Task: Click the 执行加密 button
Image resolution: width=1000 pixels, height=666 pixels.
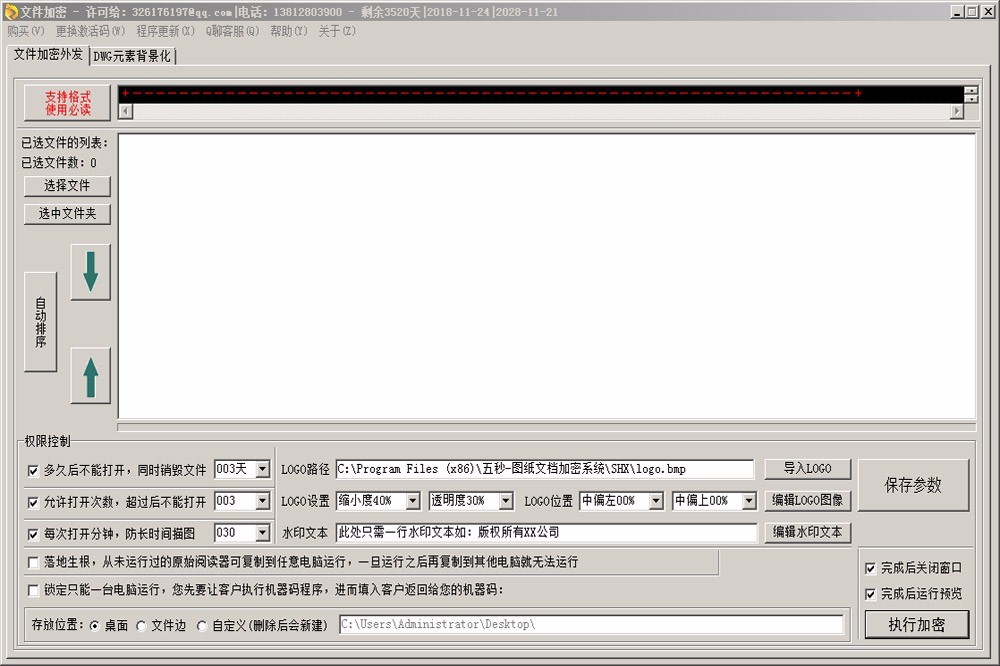Action: tap(914, 625)
